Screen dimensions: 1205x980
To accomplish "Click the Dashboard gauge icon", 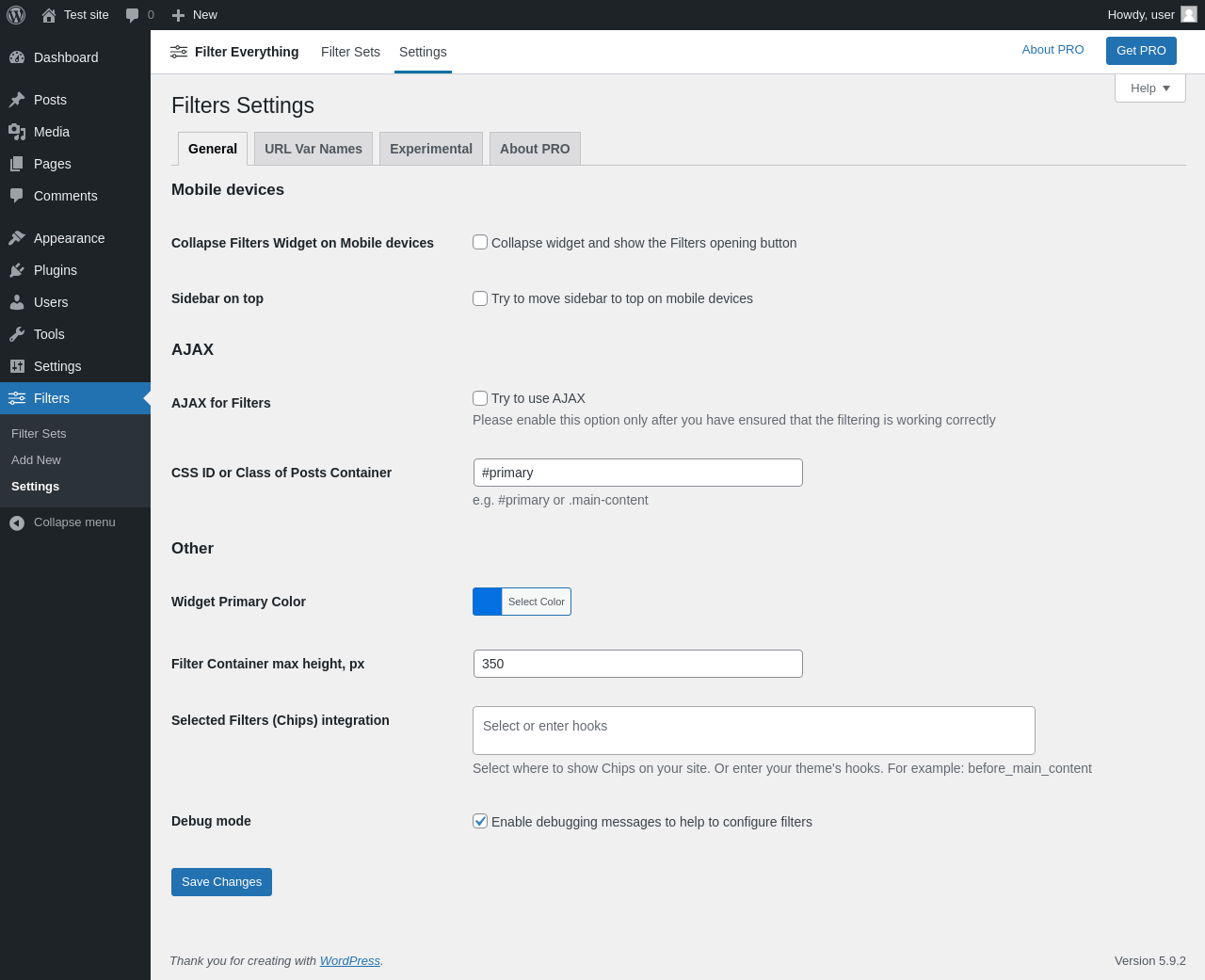I will point(17,57).
